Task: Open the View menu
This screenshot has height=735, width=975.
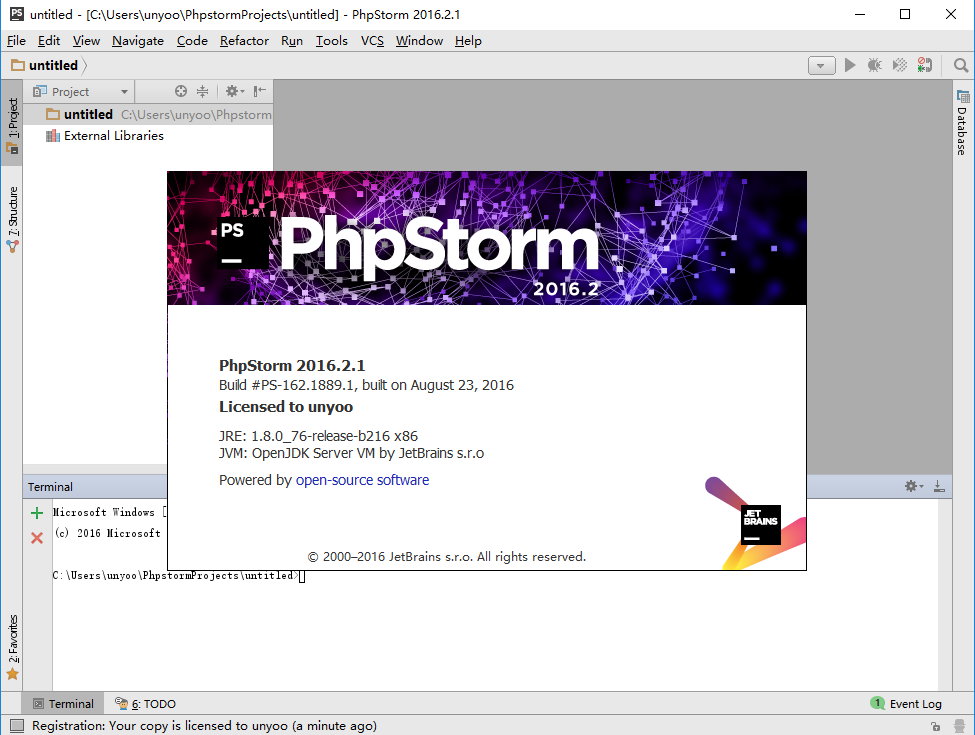Action: coord(86,41)
